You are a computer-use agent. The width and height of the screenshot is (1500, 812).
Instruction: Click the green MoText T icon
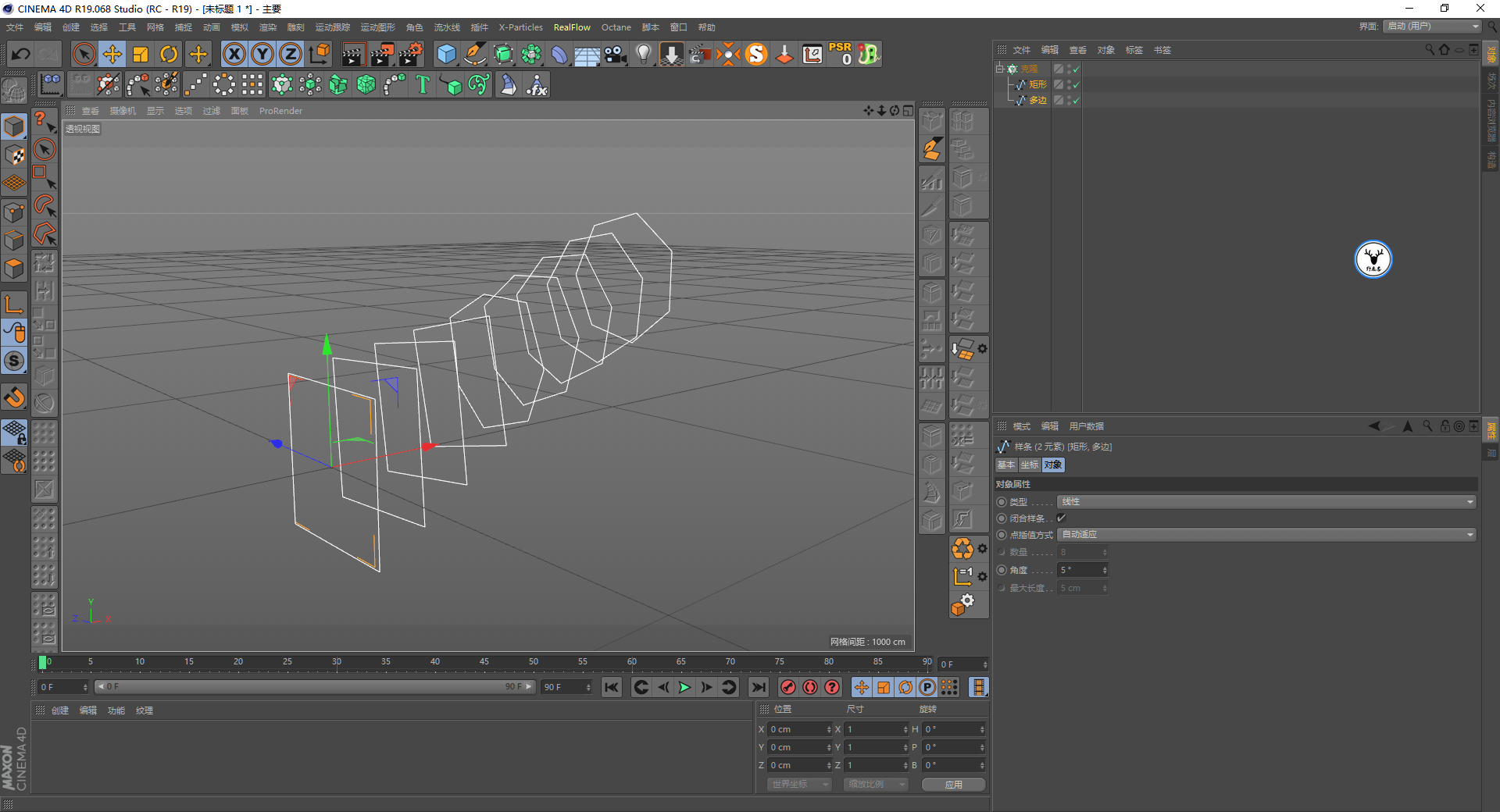click(423, 84)
